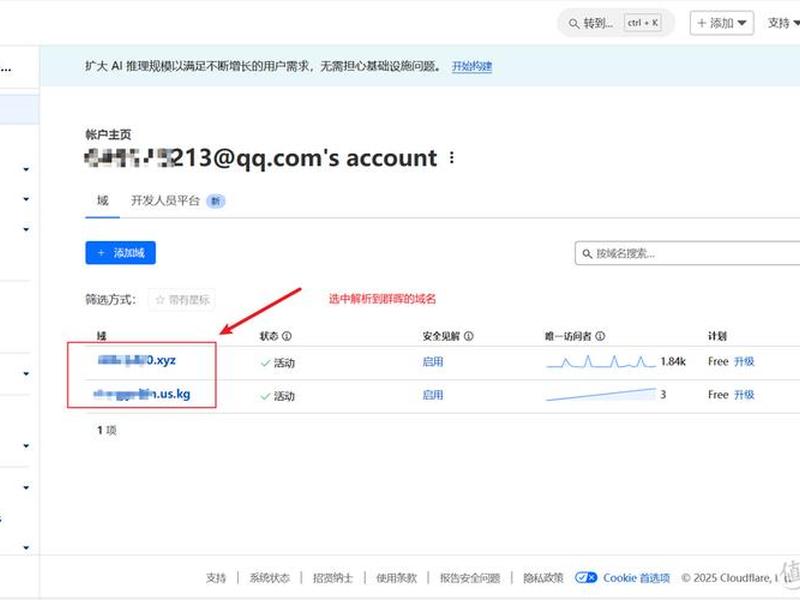Show info for 安全见解 column

tap(468, 336)
